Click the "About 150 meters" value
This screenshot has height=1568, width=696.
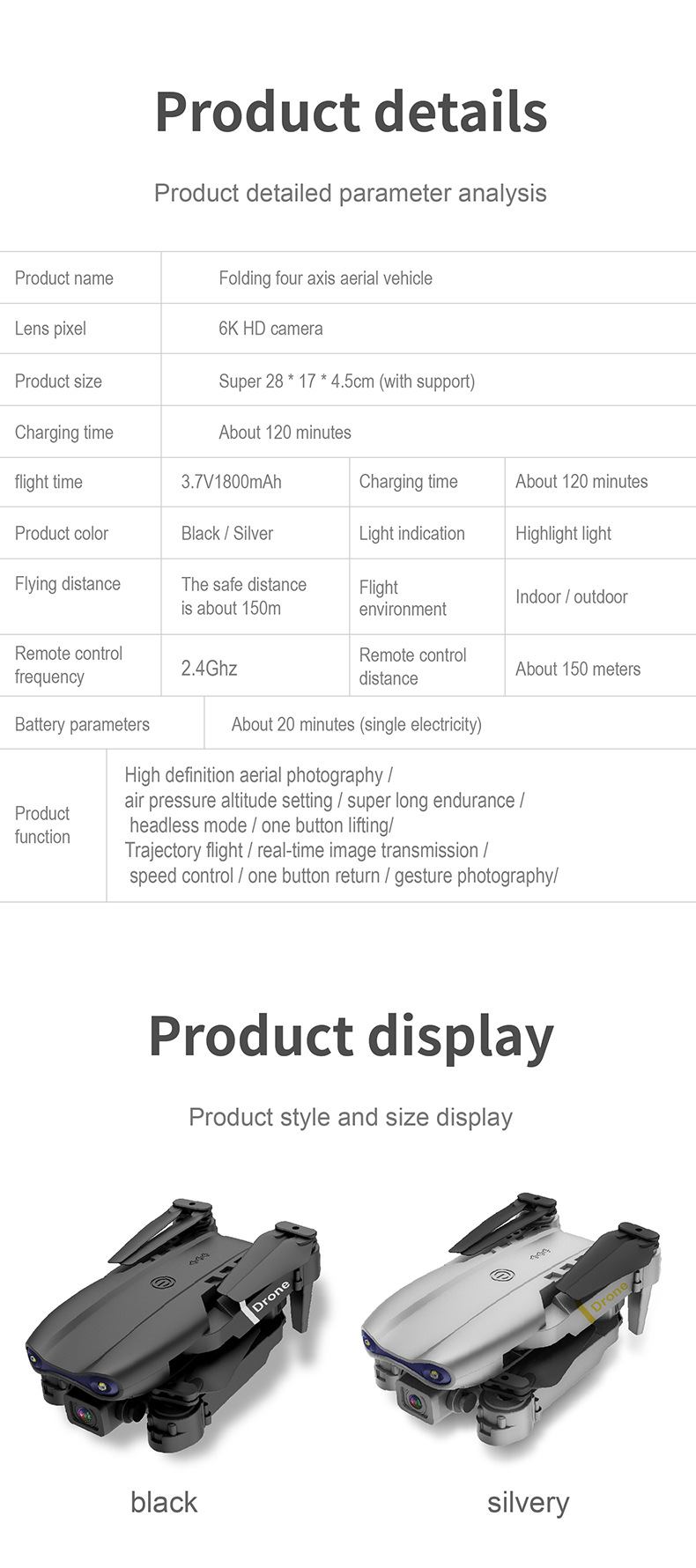coord(577,669)
